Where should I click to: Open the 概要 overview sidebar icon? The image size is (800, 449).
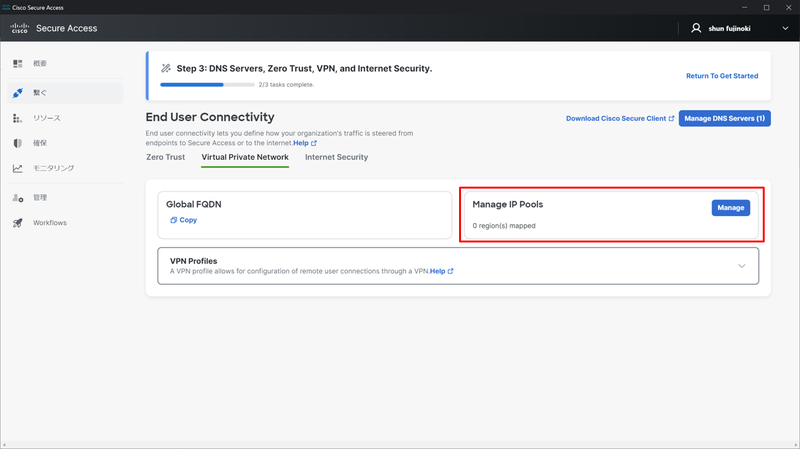click(18, 63)
